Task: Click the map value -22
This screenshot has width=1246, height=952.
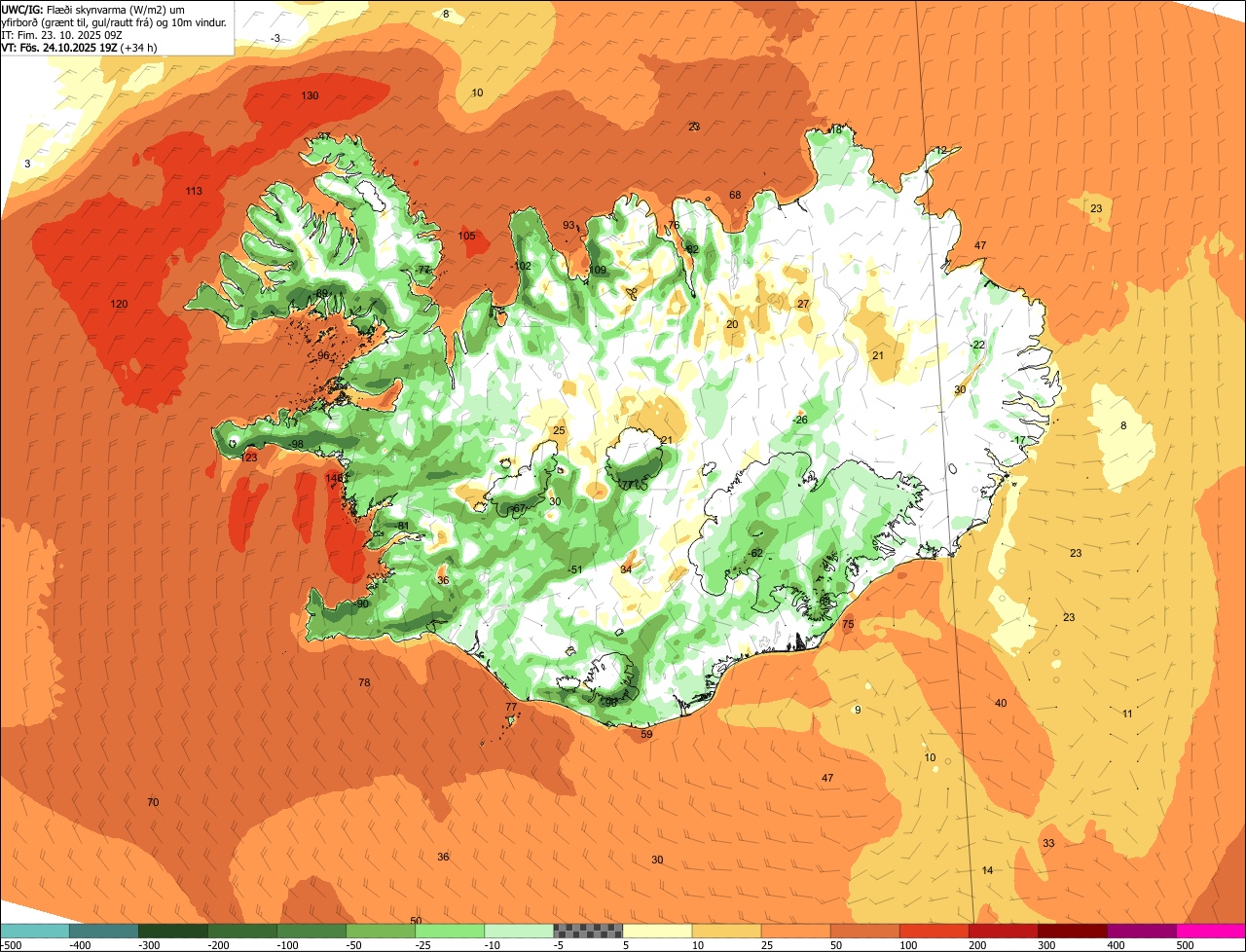Action: pyautogui.click(x=977, y=345)
